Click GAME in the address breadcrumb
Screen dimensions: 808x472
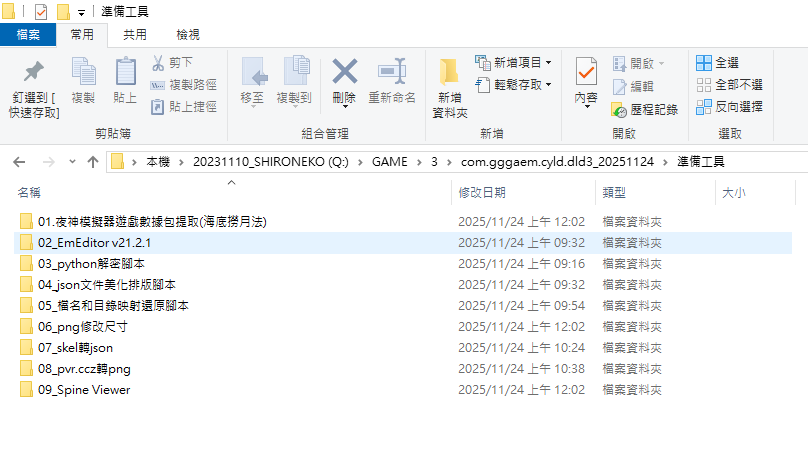click(x=389, y=162)
